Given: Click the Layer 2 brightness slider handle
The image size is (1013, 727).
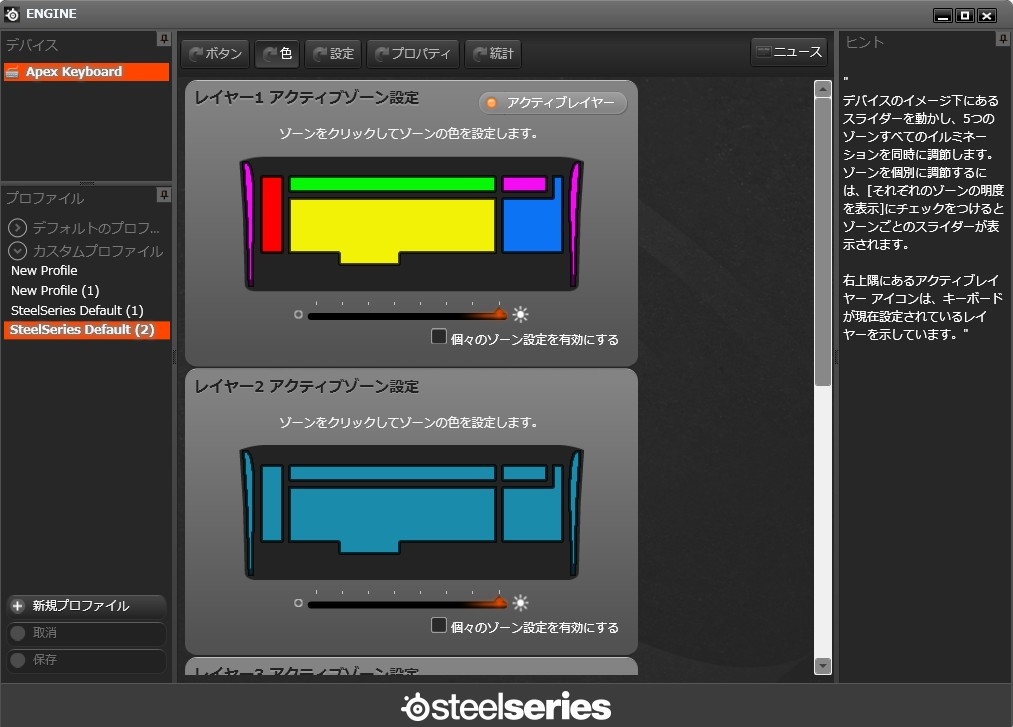Looking at the screenshot, I should pyautogui.click(x=499, y=602).
